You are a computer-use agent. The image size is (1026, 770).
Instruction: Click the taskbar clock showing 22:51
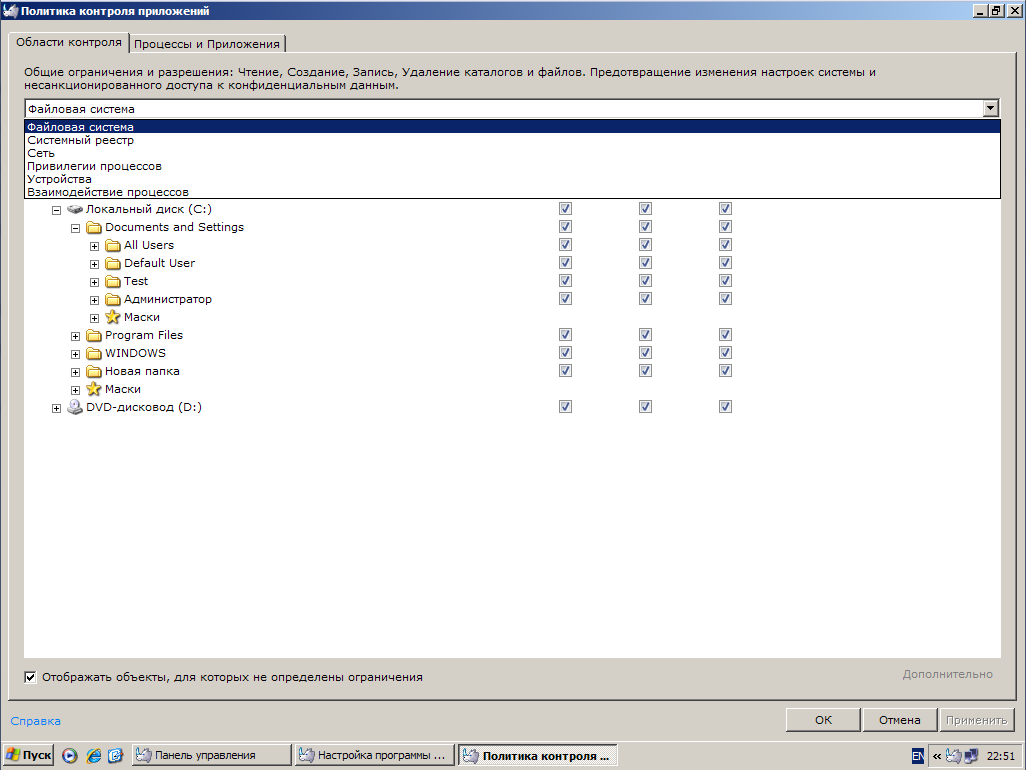[1000, 756]
